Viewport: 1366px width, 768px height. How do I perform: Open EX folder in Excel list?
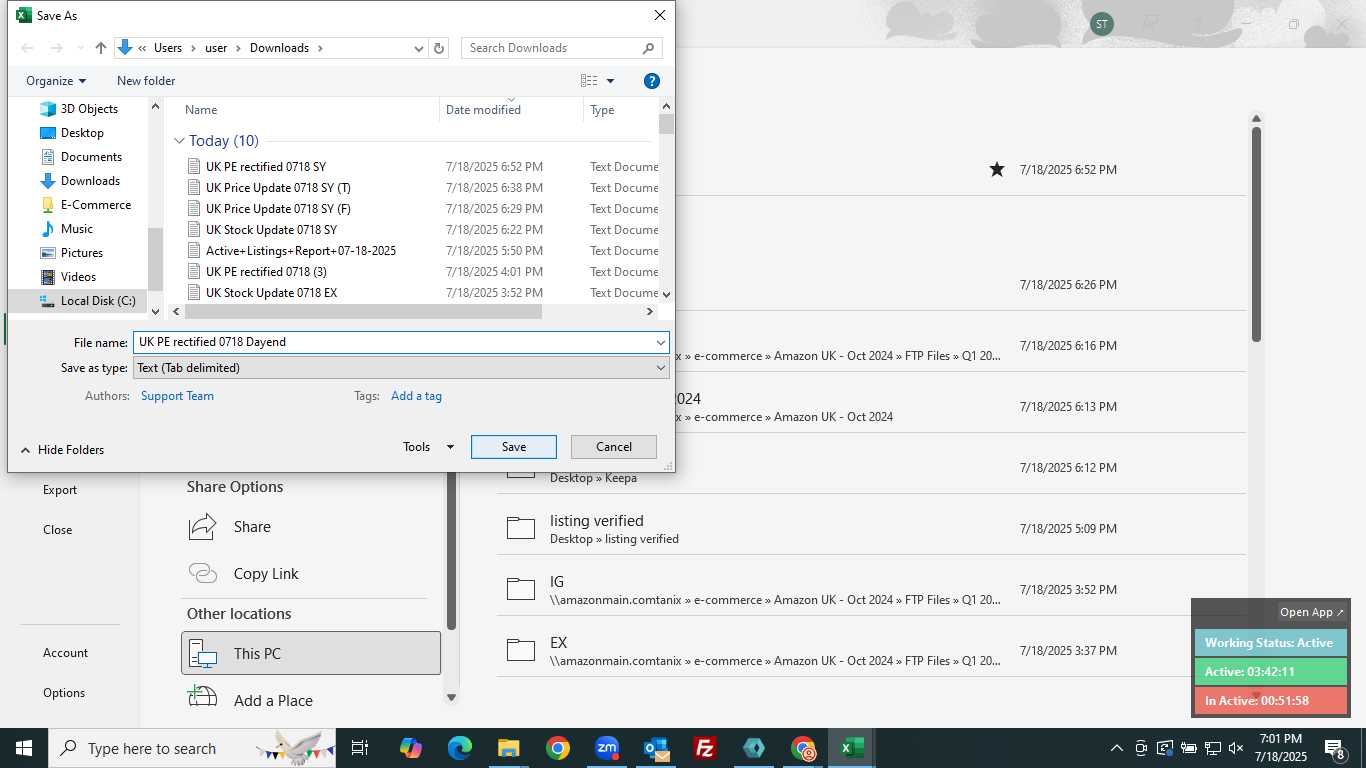pos(871,651)
